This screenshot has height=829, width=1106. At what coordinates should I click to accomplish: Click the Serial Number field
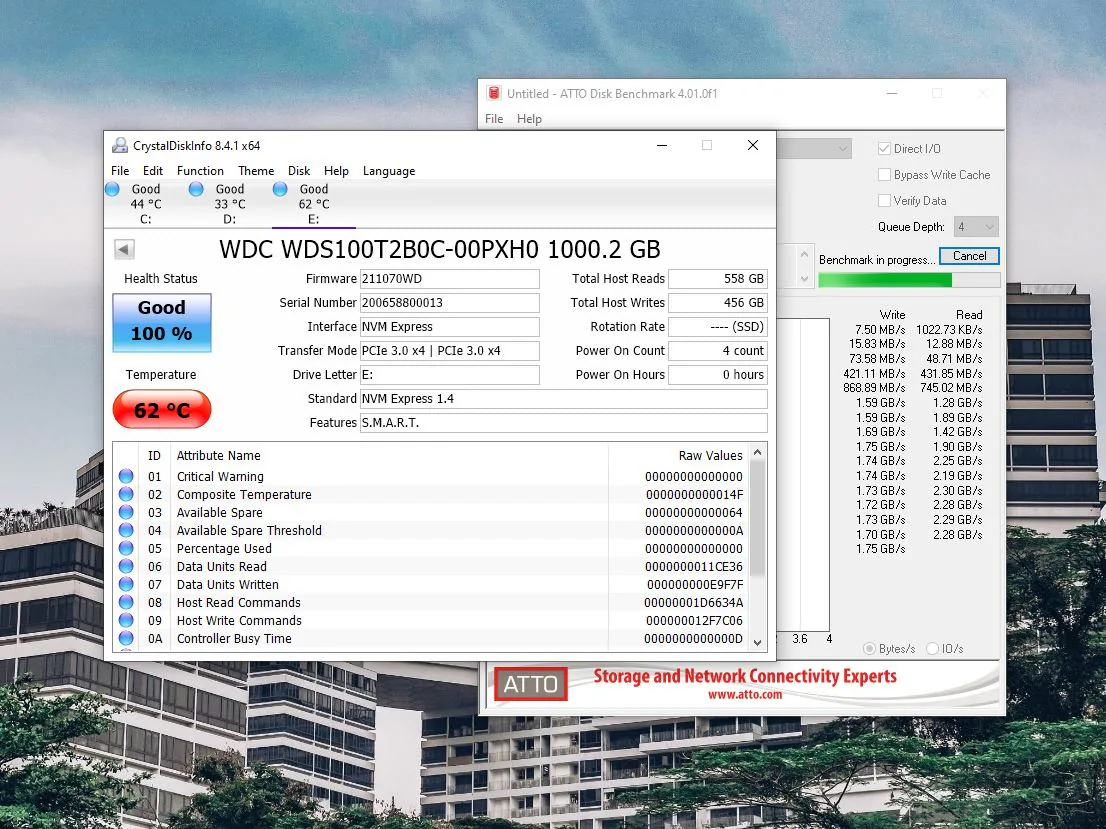(449, 303)
